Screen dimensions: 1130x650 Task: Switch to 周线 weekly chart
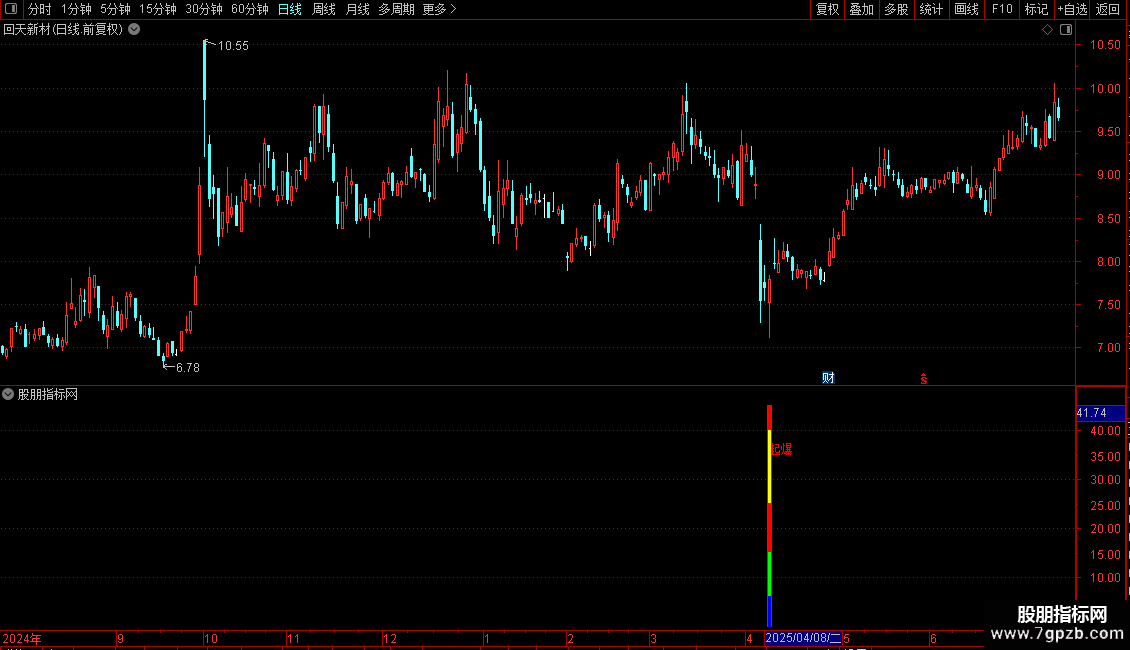point(324,9)
